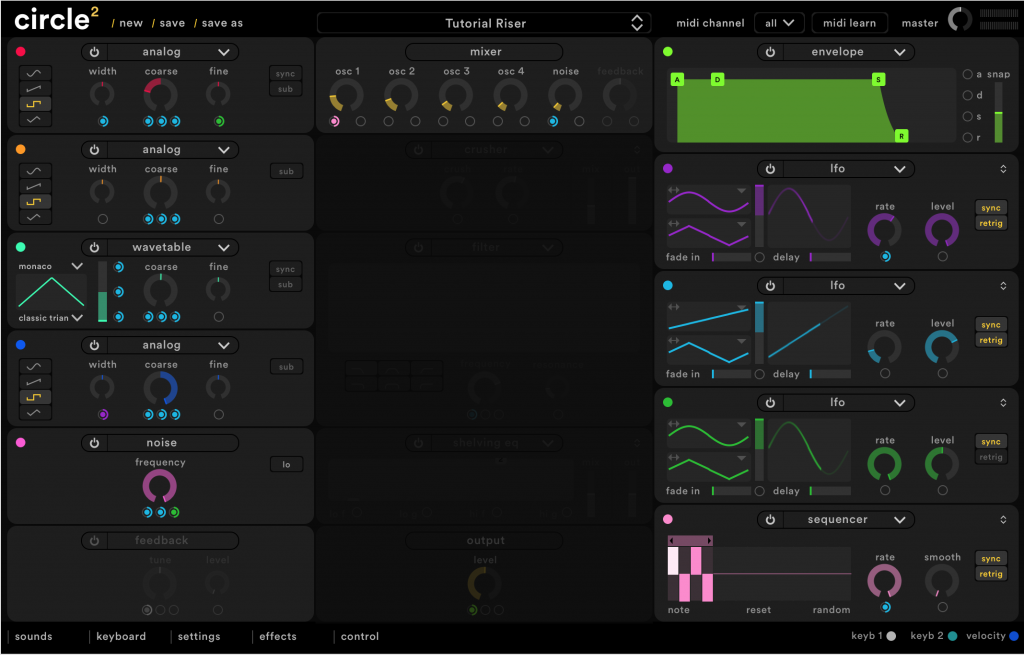This screenshot has width=1024, height=655.
Task: Toggle power button of sequencer module
Action: pos(771,520)
